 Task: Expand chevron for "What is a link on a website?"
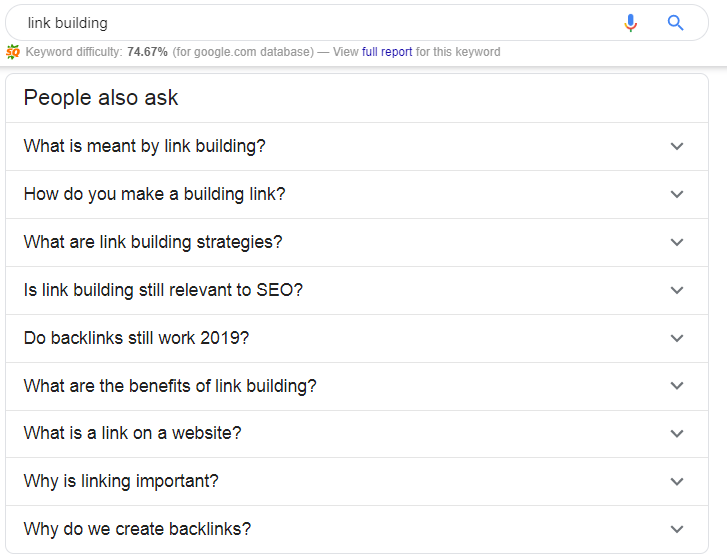pyautogui.click(x=677, y=434)
